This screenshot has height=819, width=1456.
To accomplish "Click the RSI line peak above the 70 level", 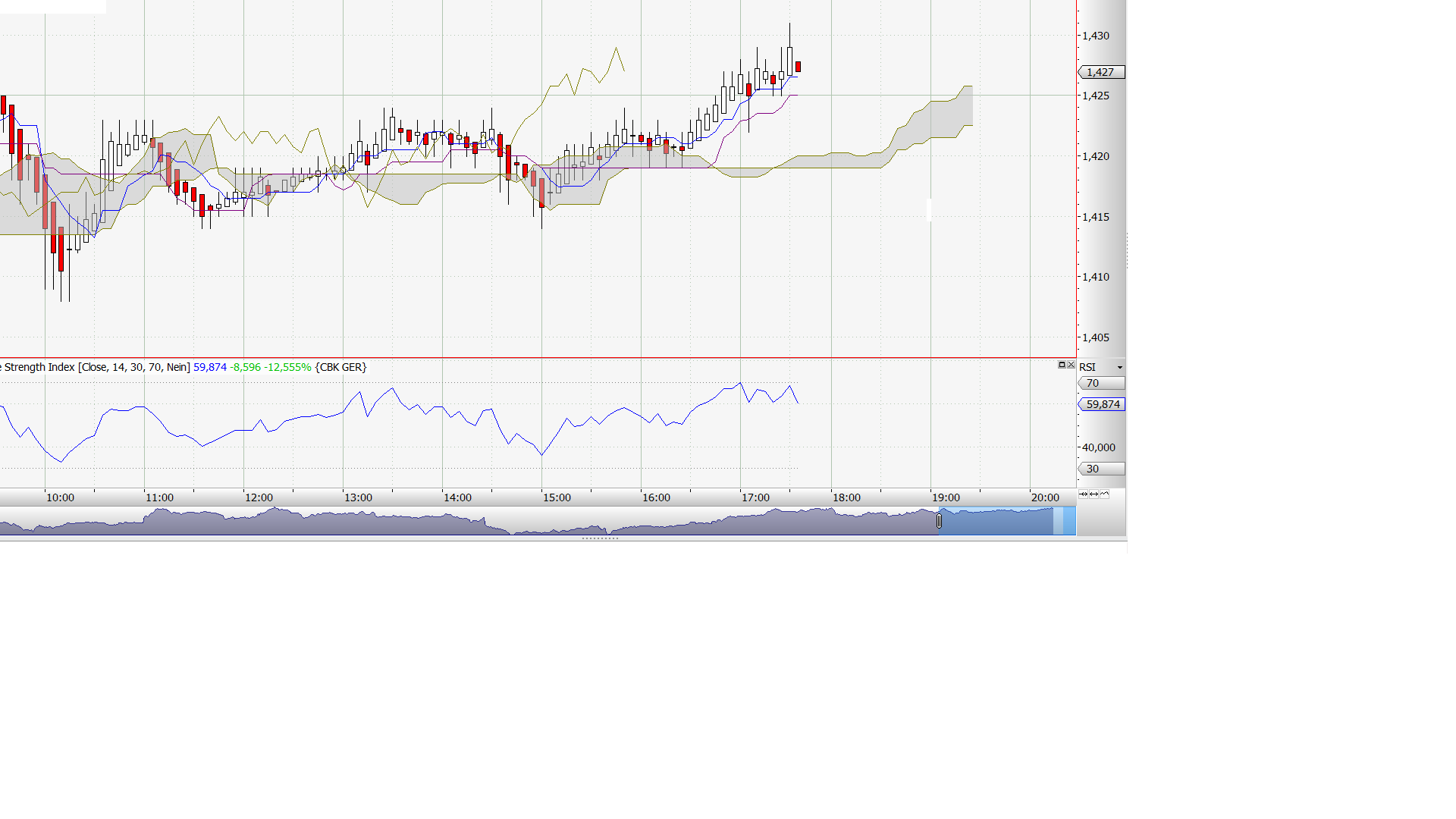I will (741, 383).
